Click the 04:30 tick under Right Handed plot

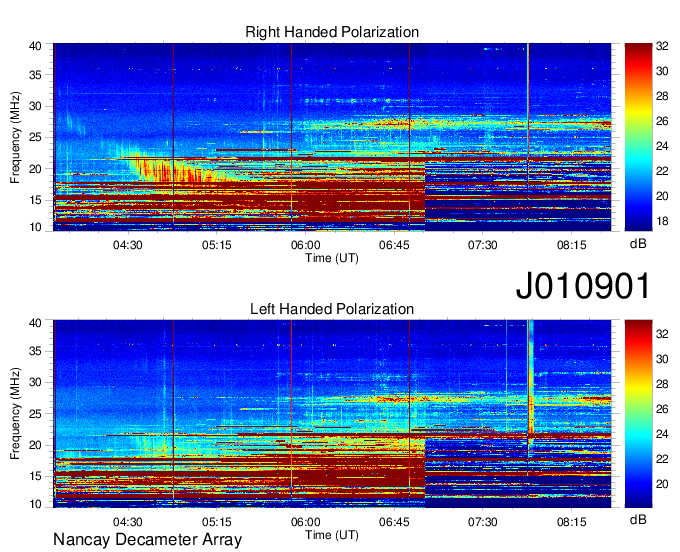click(x=128, y=245)
